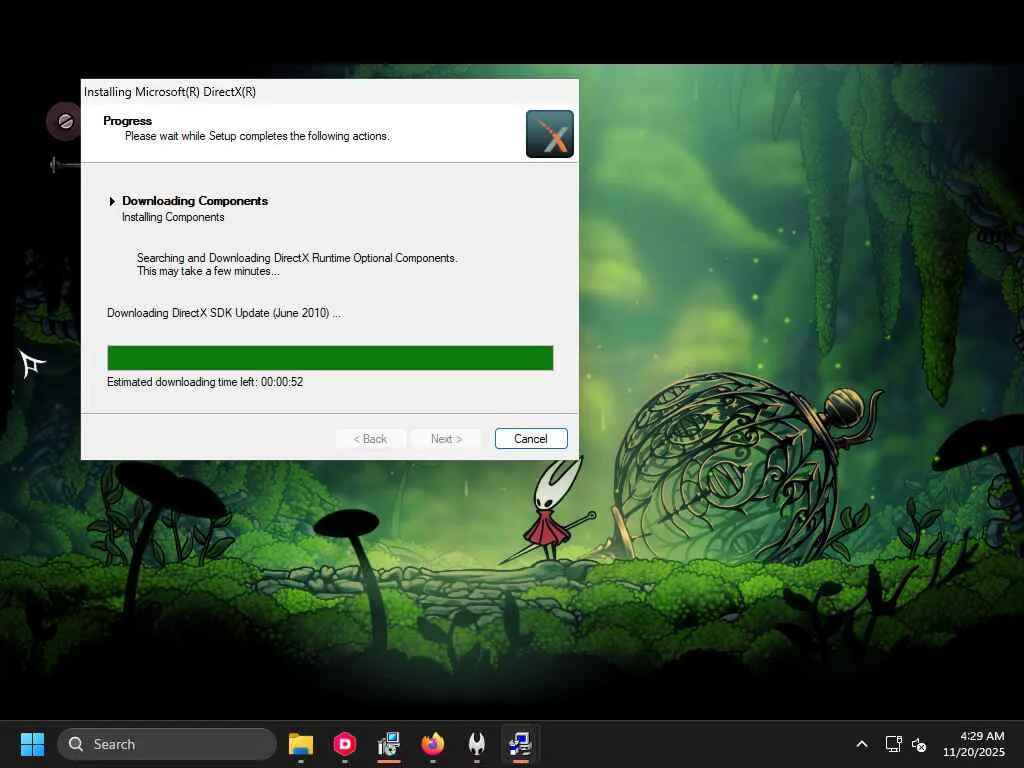
Task: Click the green download progress bar
Action: (330, 358)
